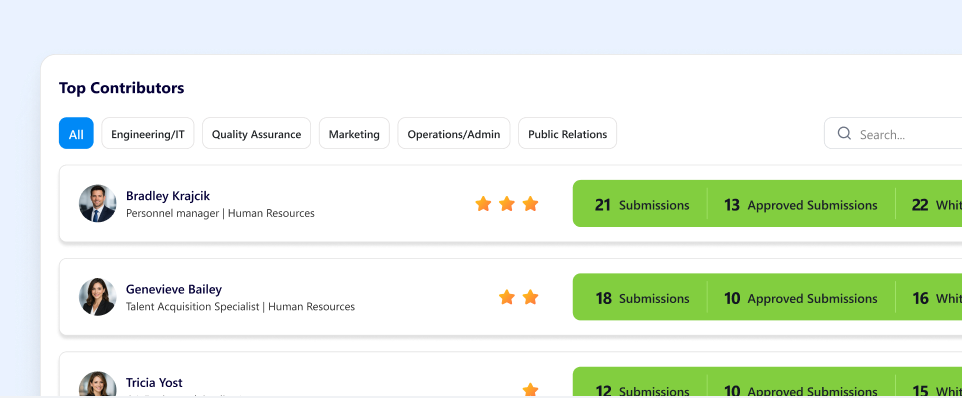Viewport: 962px width, 398px height.
Task: Filter by Operations/Admin
Action: (454, 133)
